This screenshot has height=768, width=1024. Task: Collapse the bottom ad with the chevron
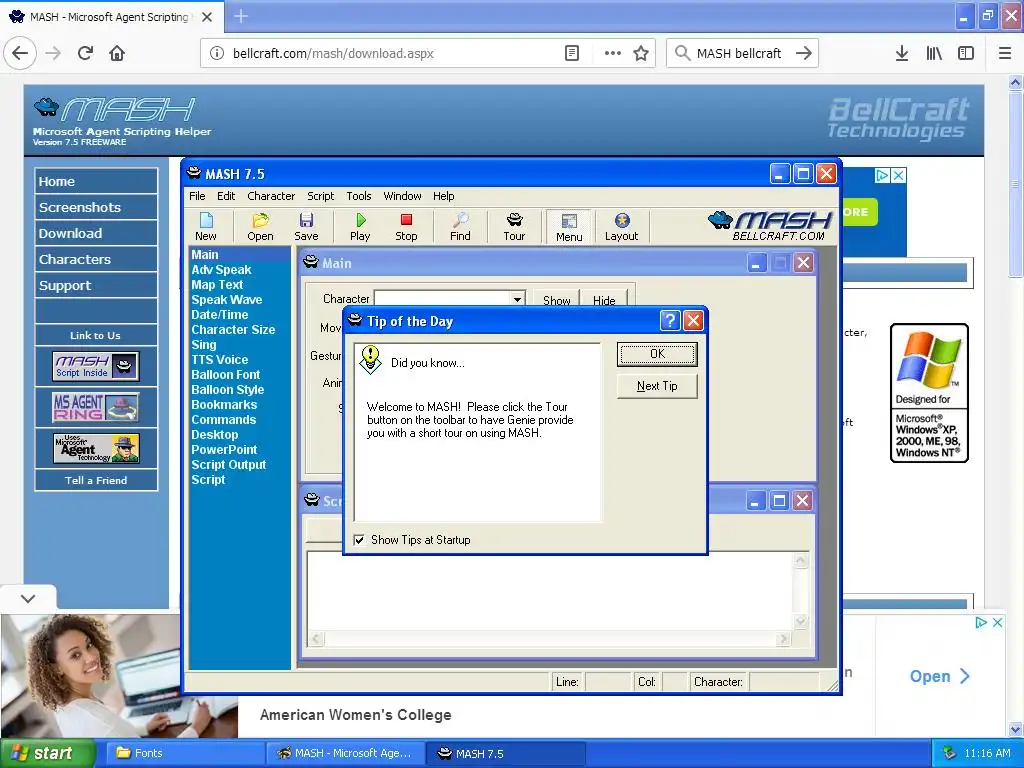point(28,598)
